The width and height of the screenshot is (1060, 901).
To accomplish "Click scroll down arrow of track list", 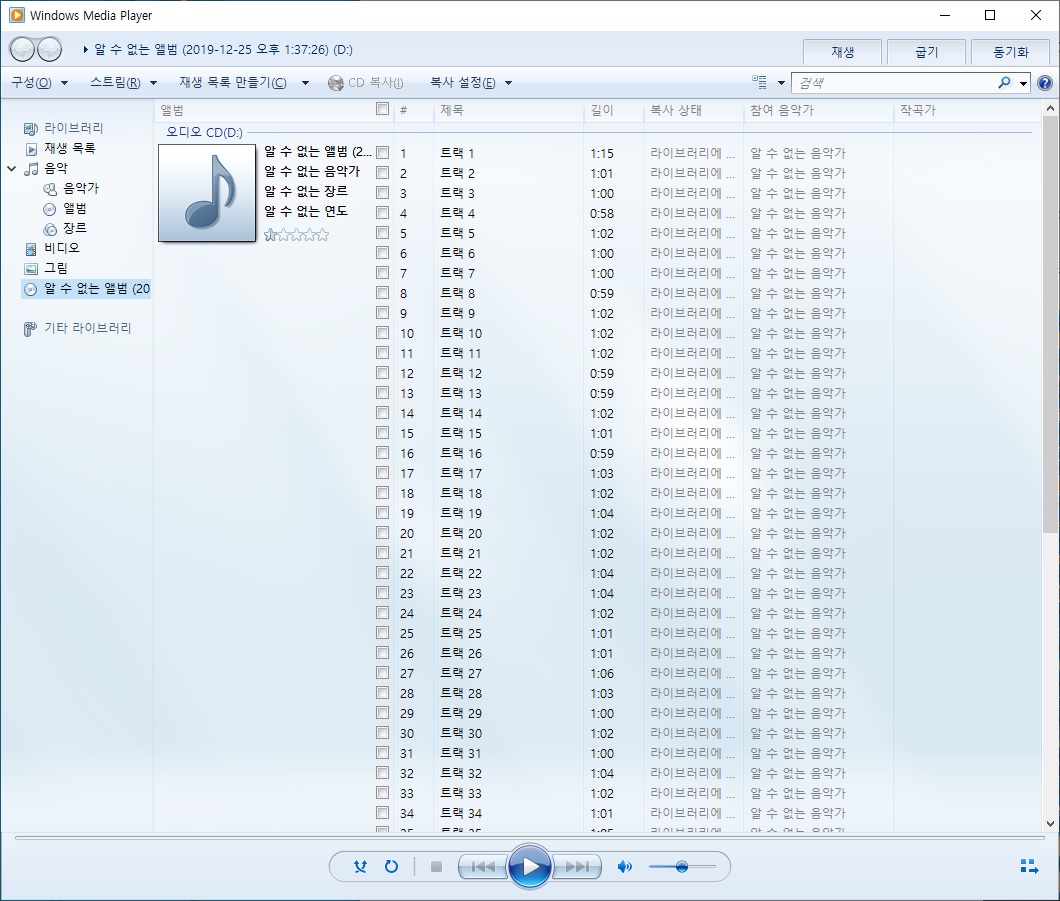I will [1050, 823].
